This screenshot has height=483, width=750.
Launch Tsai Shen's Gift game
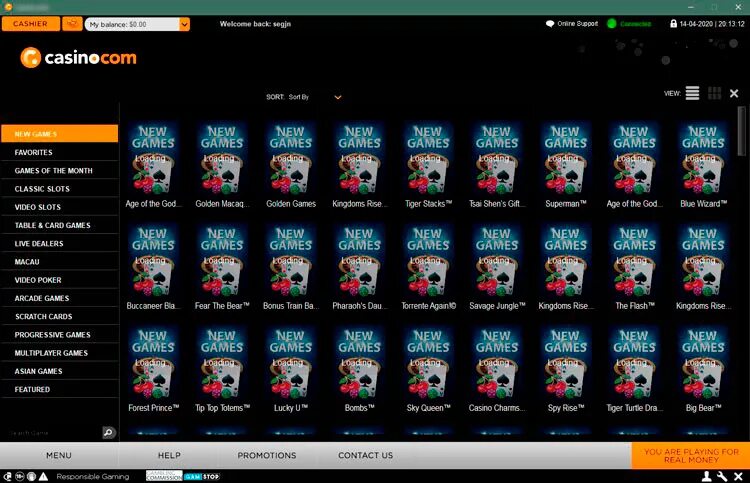(x=497, y=159)
